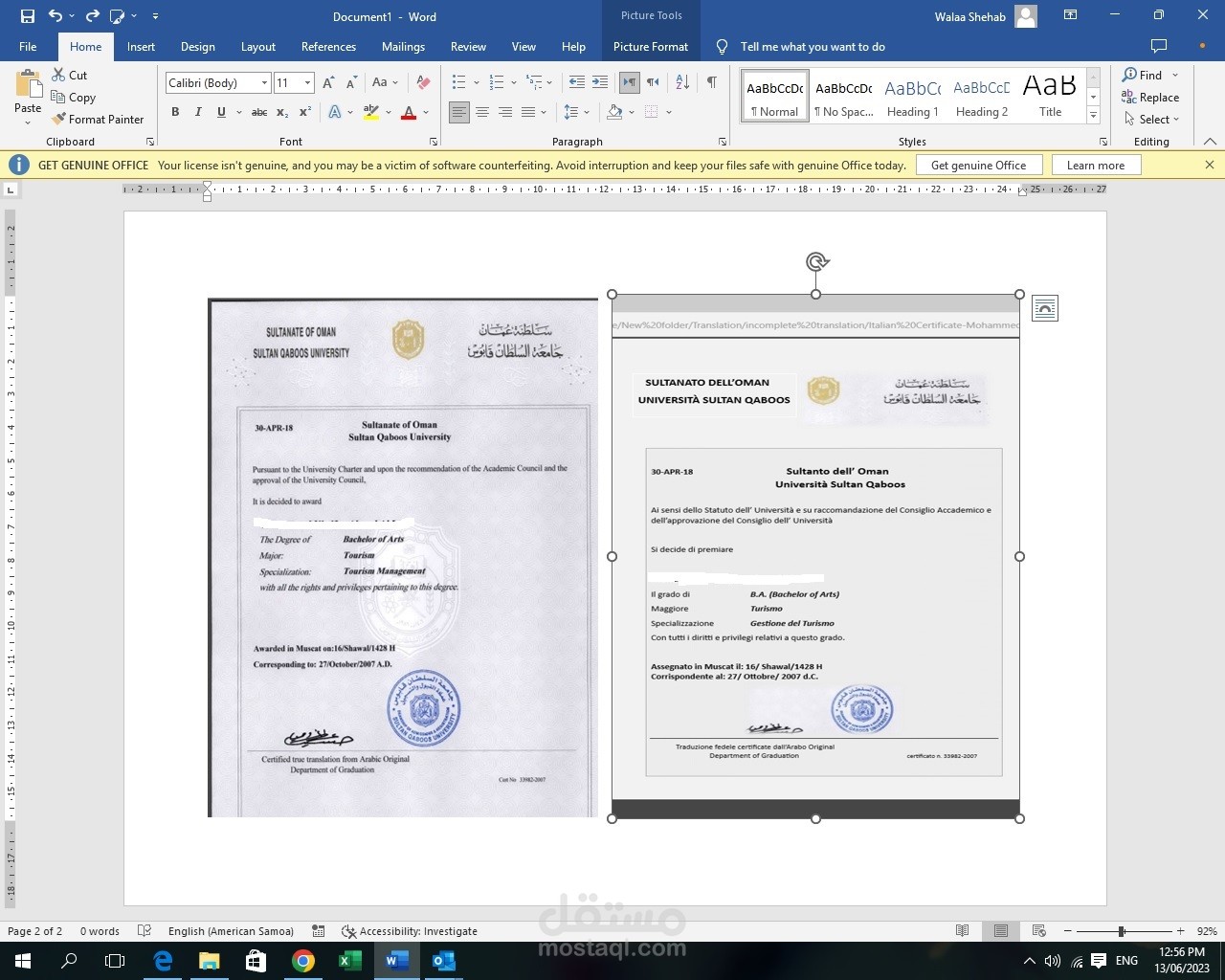Image resolution: width=1225 pixels, height=980 pixels.
Task: Dismiss the genuine Office warning bar
Action: pyautogui.click(x=1210, y=165)
